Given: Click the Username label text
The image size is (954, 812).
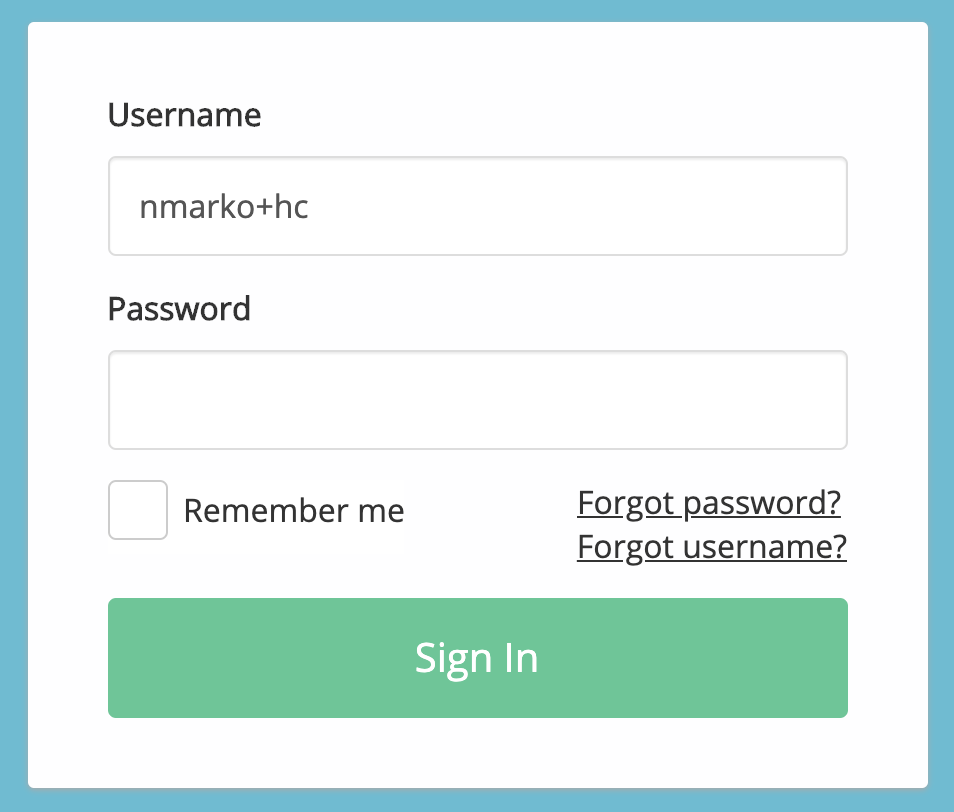Looking at the screenshot, I should pos(184,116).
